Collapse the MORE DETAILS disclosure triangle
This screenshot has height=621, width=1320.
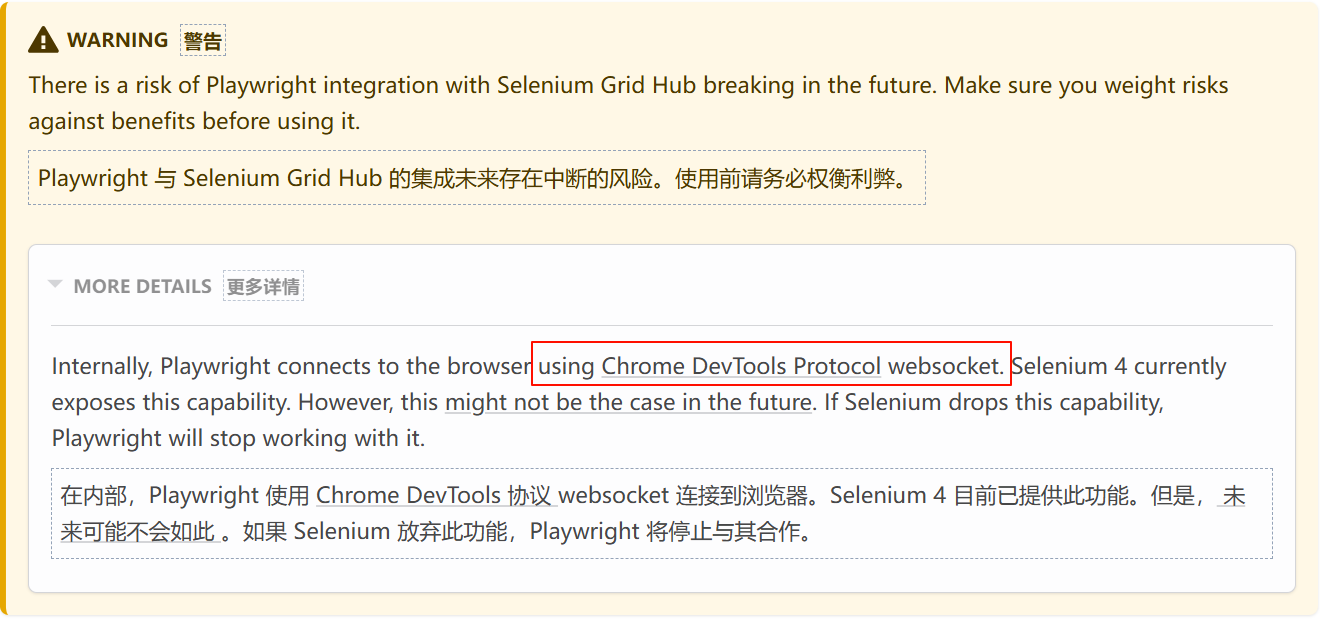[x=55, y=285]
